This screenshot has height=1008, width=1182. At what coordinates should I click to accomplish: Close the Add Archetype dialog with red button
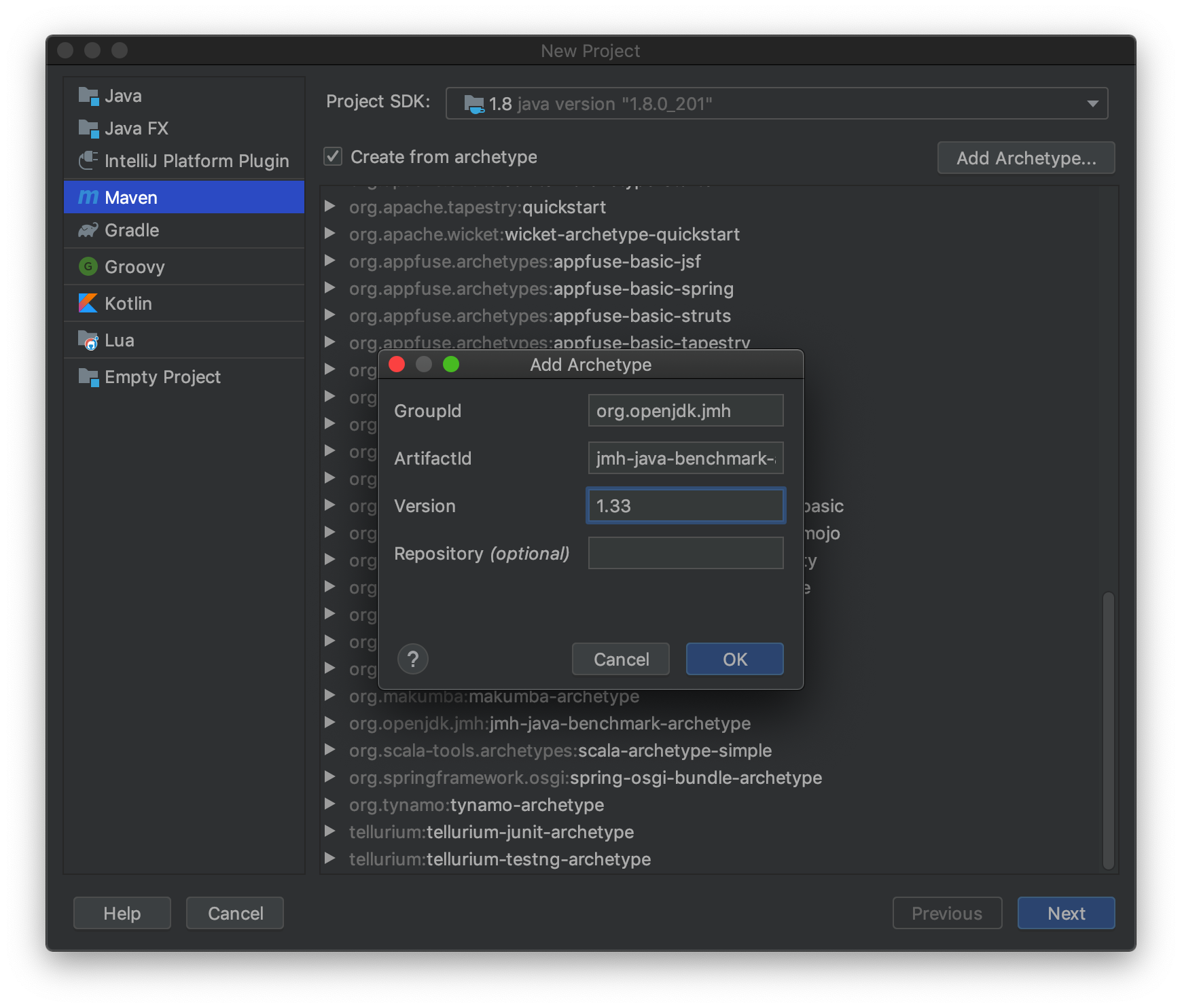tap(397, 365)
